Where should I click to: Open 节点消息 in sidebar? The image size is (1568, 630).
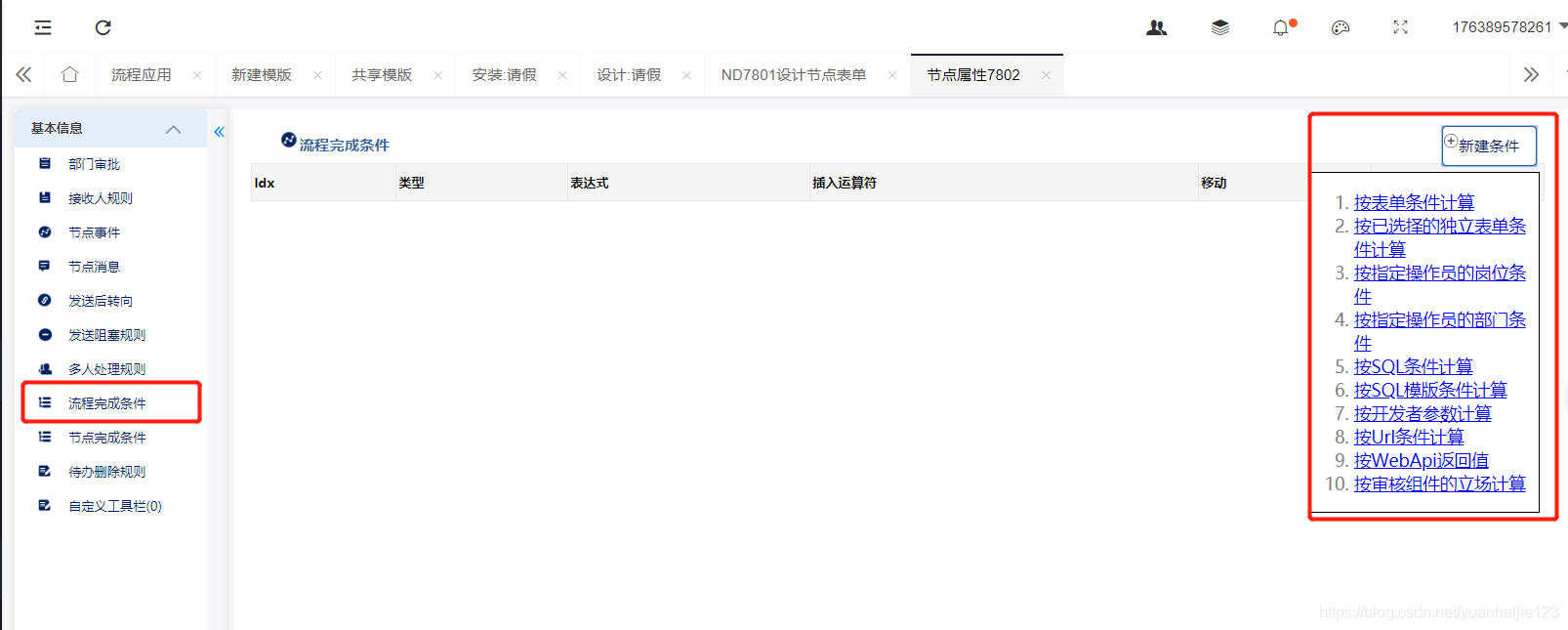click(95, 267)
